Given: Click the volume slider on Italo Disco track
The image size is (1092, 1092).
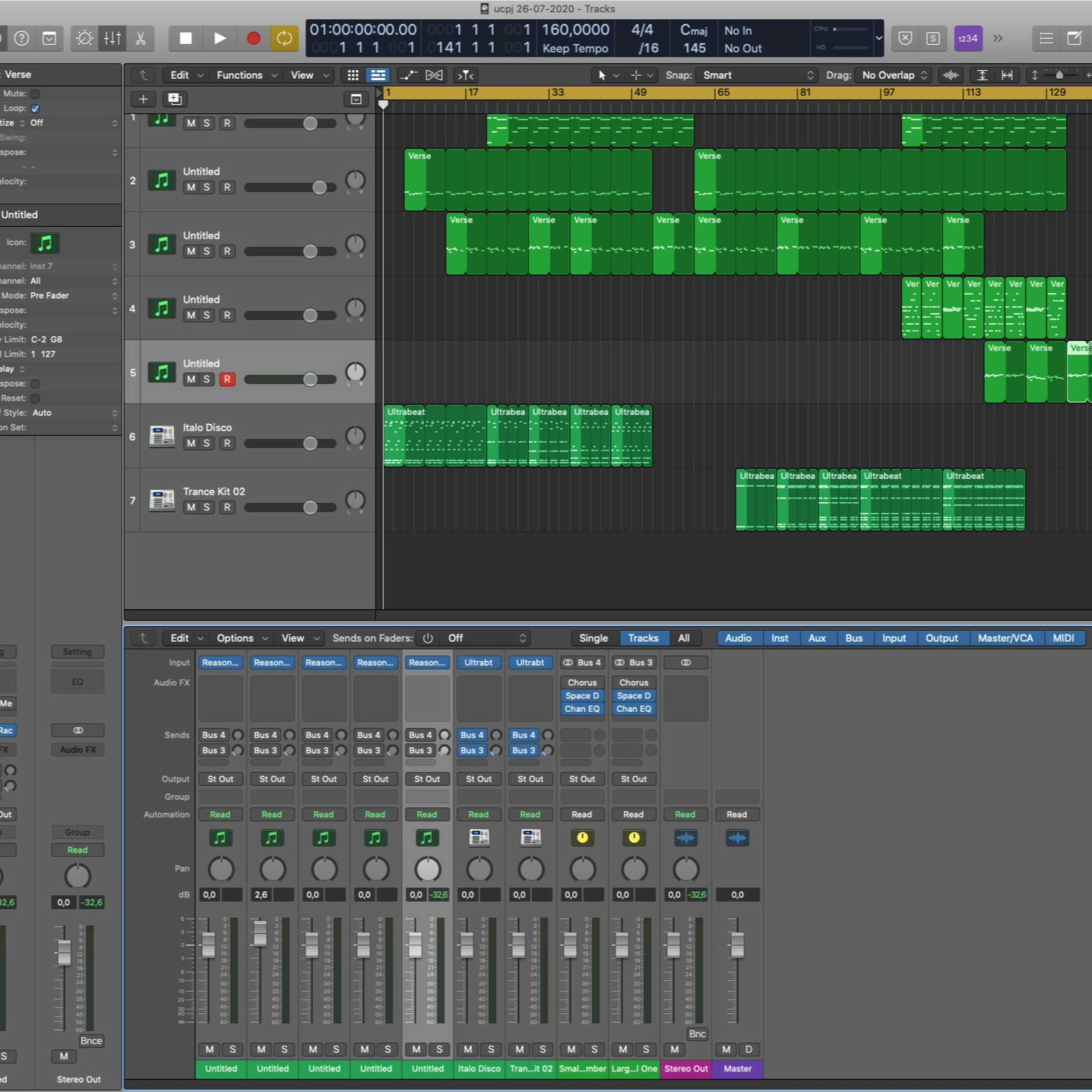Looking at the screenshot, I should (310, 444).
